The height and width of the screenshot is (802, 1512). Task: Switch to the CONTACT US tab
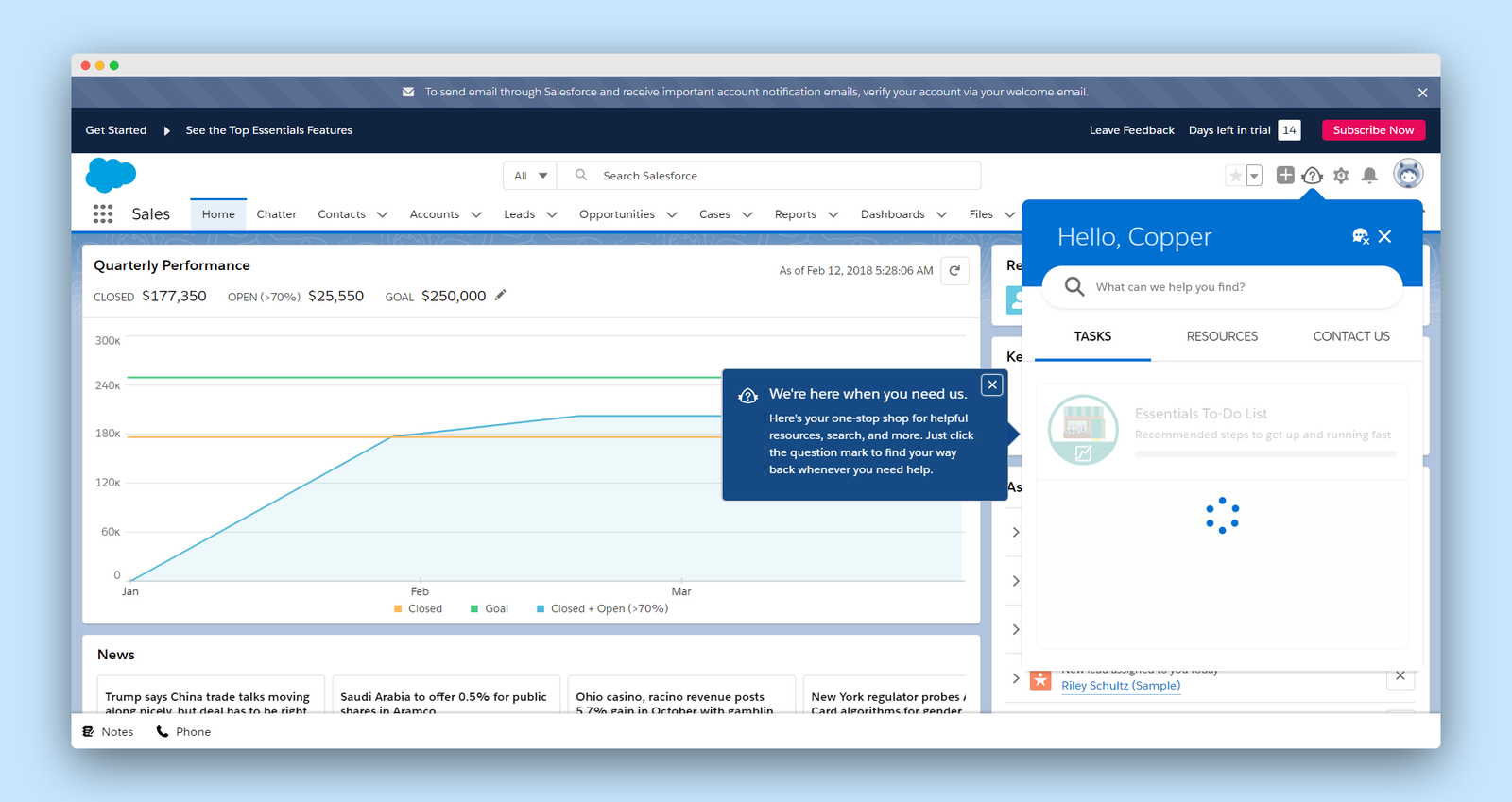point(1351,336)
